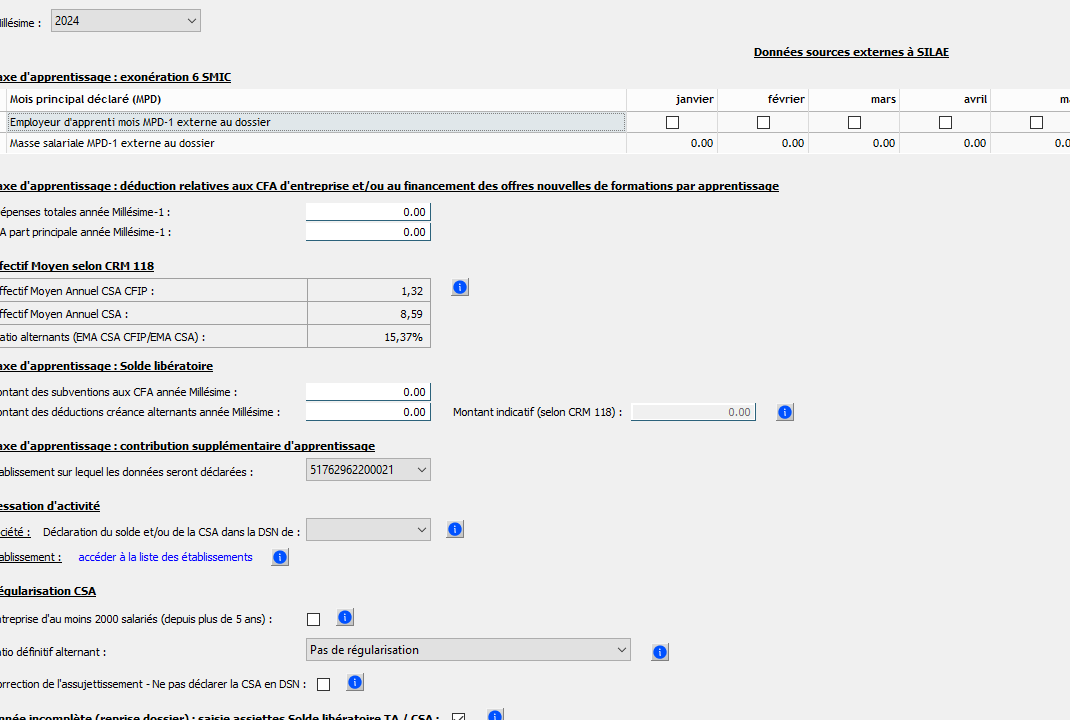1070x720 pixels.
Task: Select février masse salariale cell 0.00
Action: [x=764, y=143]
